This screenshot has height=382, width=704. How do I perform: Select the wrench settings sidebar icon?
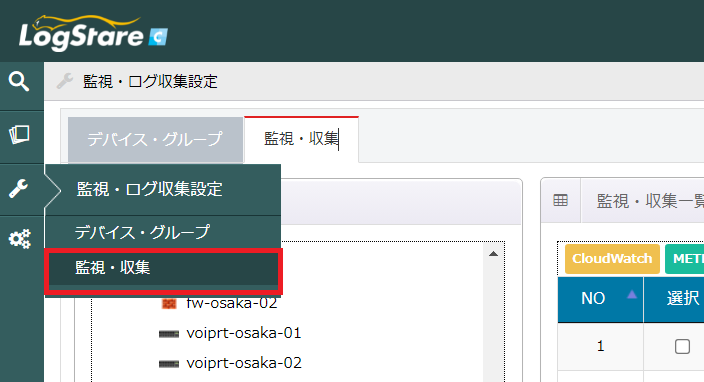point(18,189)
